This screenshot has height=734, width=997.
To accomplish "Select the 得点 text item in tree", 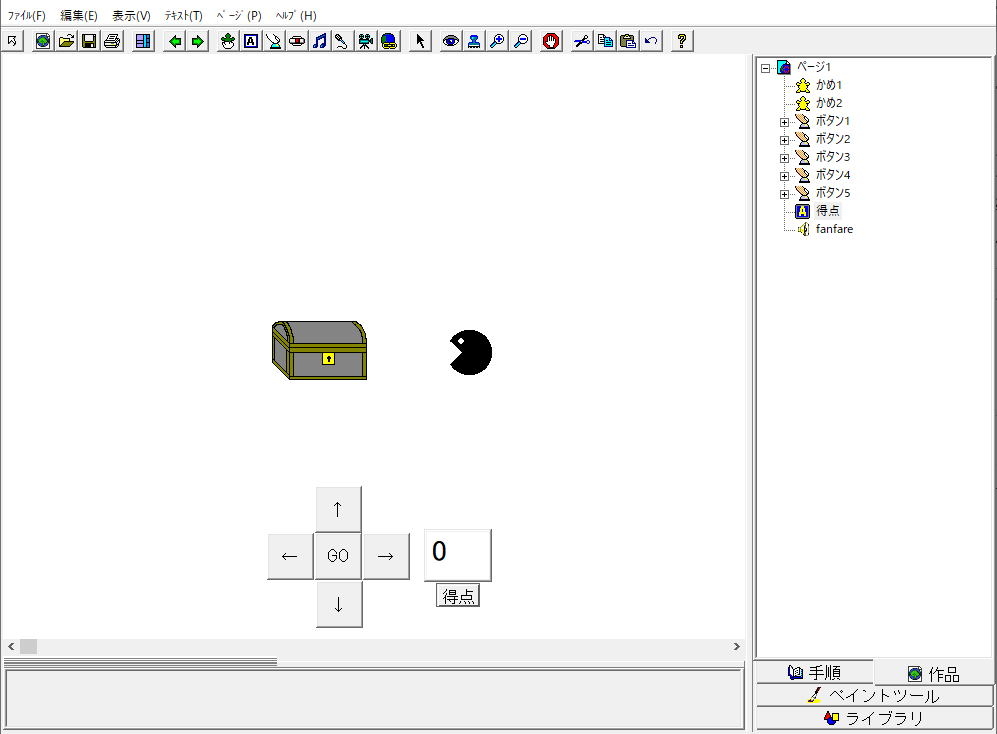I will click(x=827, y=211).
